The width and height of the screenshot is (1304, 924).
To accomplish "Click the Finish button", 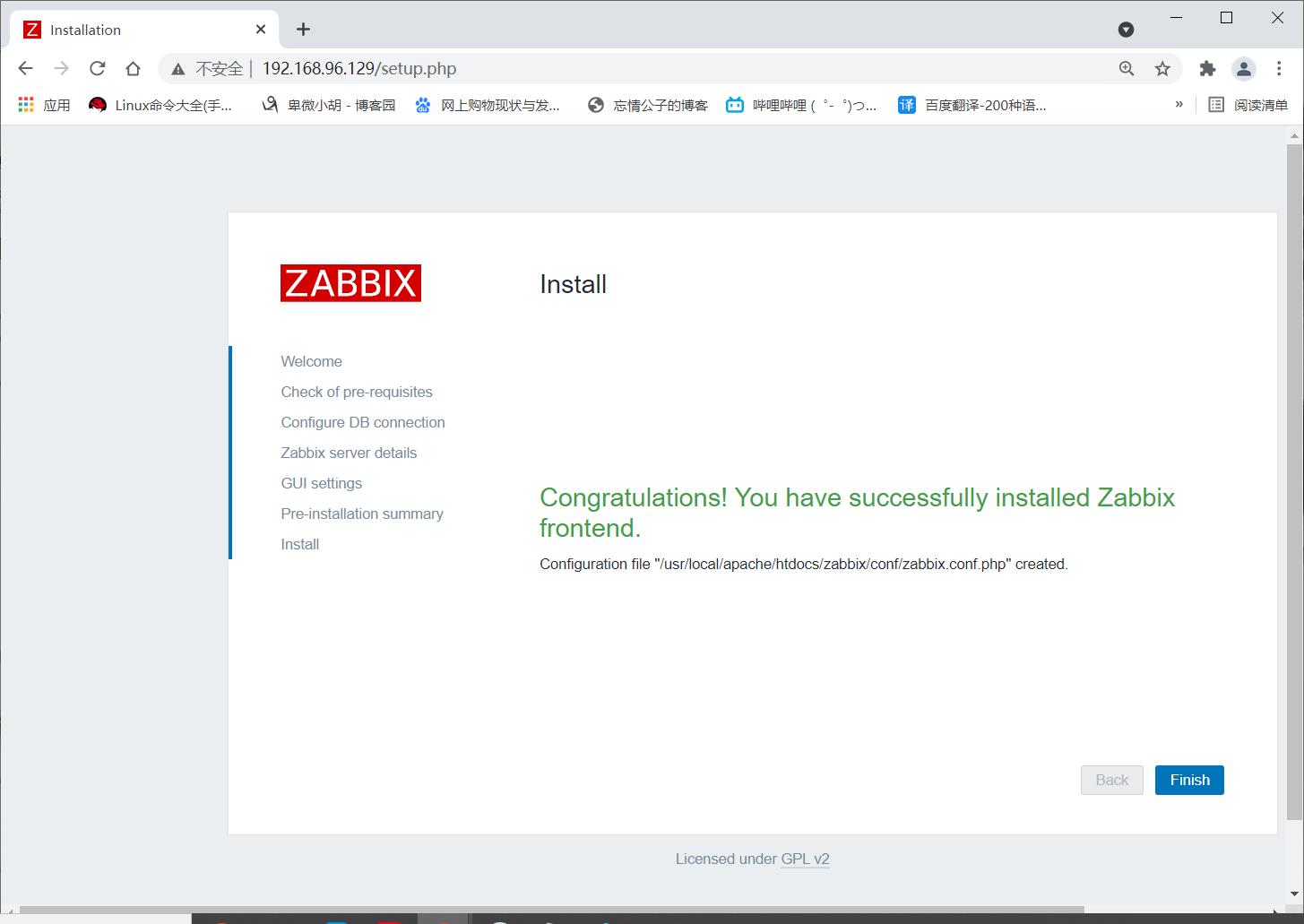I will point(1189,780).
